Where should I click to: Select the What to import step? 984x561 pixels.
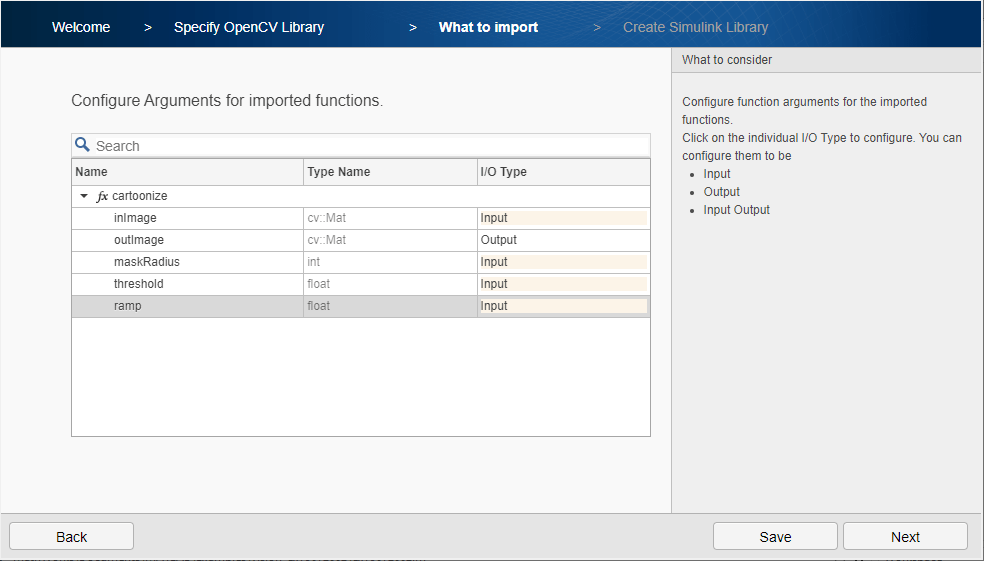coord(488,27)
